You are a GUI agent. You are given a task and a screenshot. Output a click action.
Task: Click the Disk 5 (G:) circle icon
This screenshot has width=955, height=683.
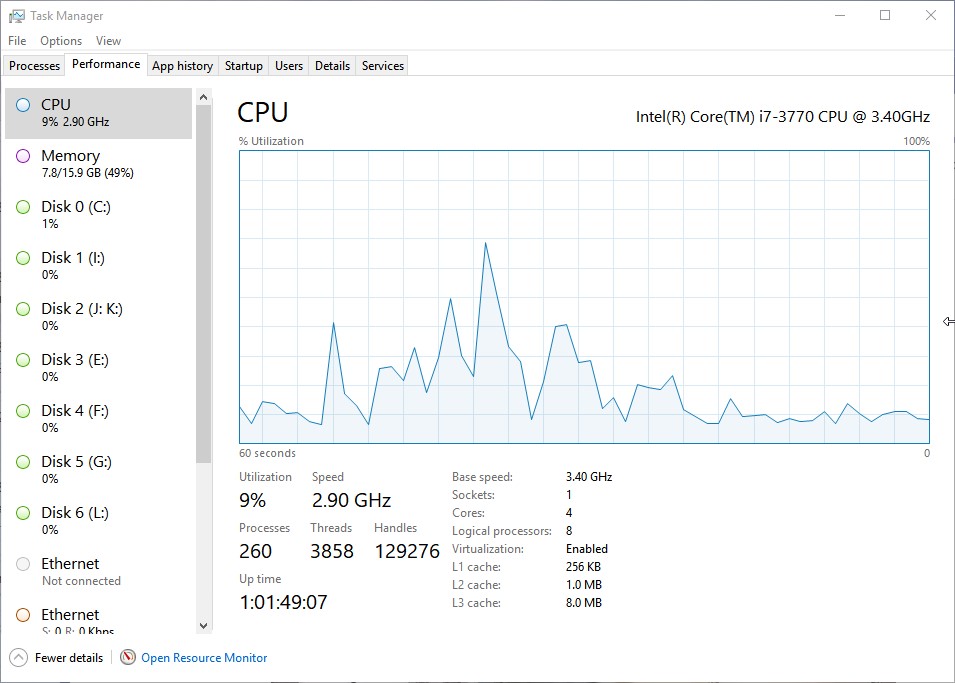[23, 462]
